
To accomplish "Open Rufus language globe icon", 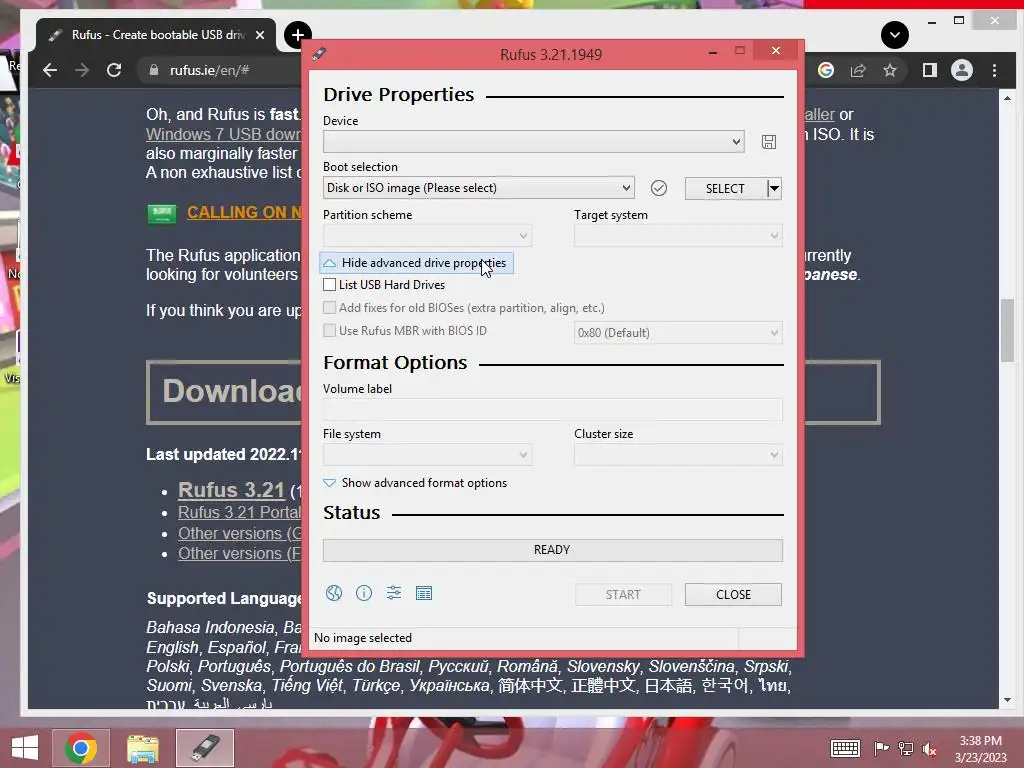I will click(x=334, y=593).
